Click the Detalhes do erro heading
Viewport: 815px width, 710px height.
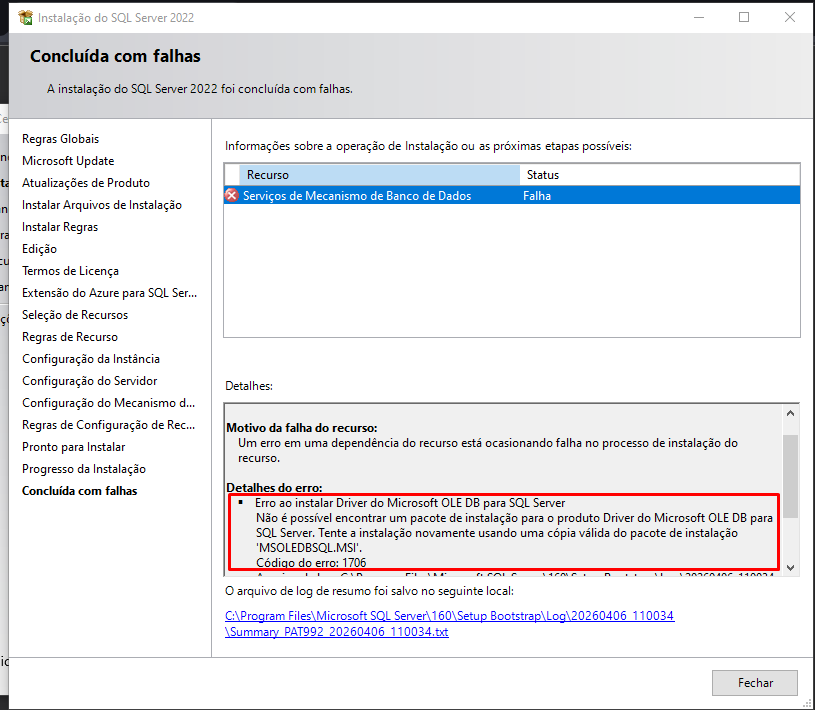274,488
